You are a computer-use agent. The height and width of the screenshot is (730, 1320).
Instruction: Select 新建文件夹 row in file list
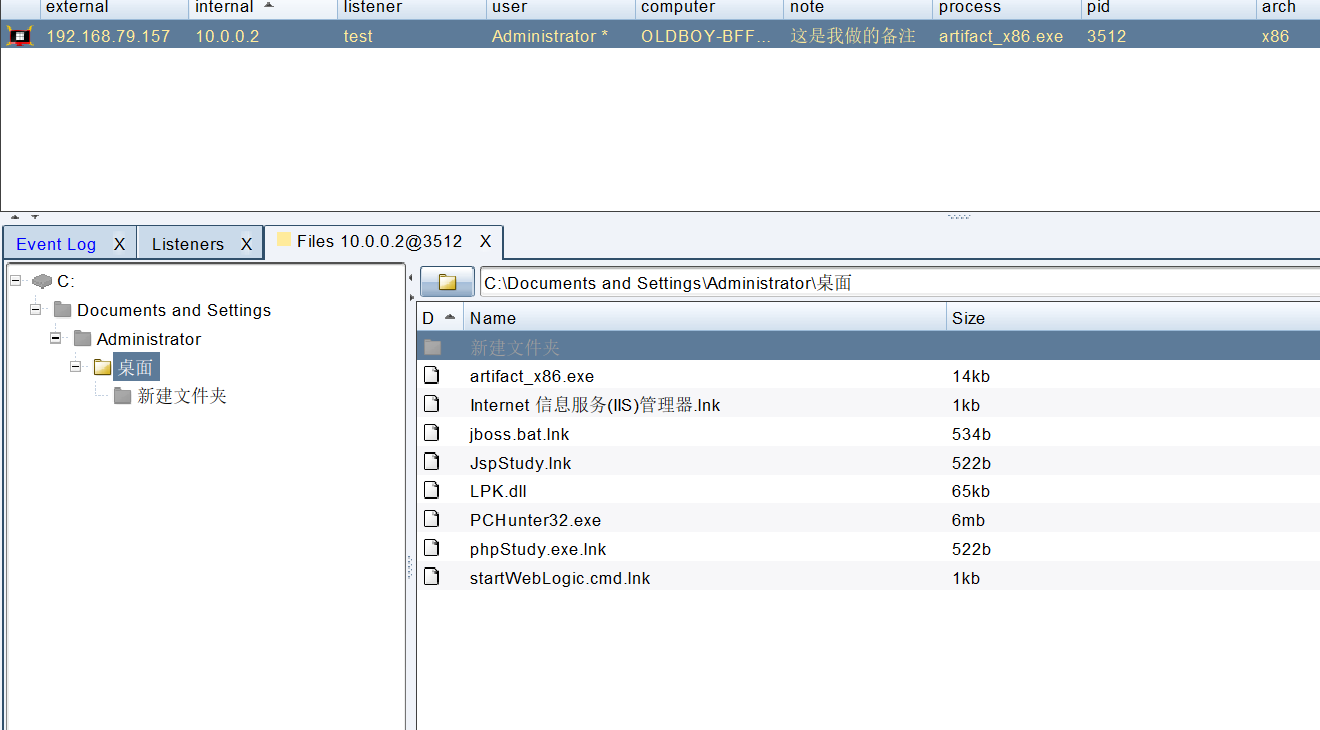(x=868, y=347)
